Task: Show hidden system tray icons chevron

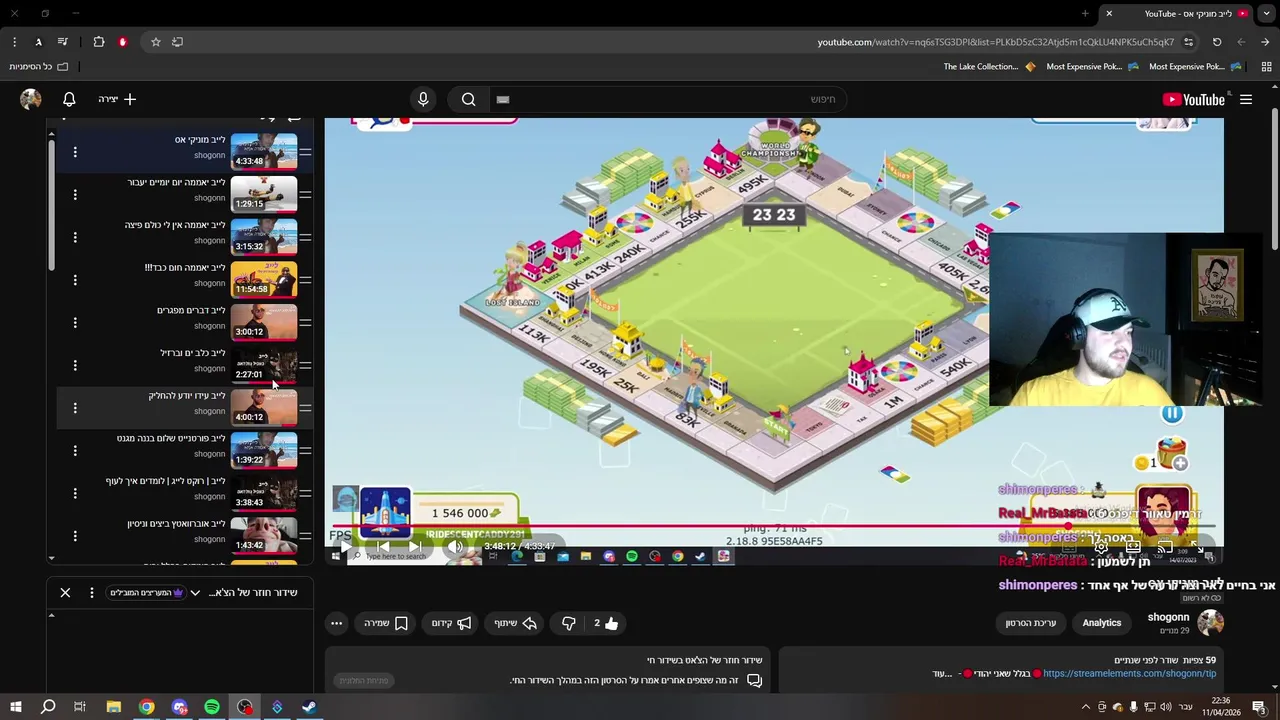Action: pyautogui.click(x=1085, y=707)
